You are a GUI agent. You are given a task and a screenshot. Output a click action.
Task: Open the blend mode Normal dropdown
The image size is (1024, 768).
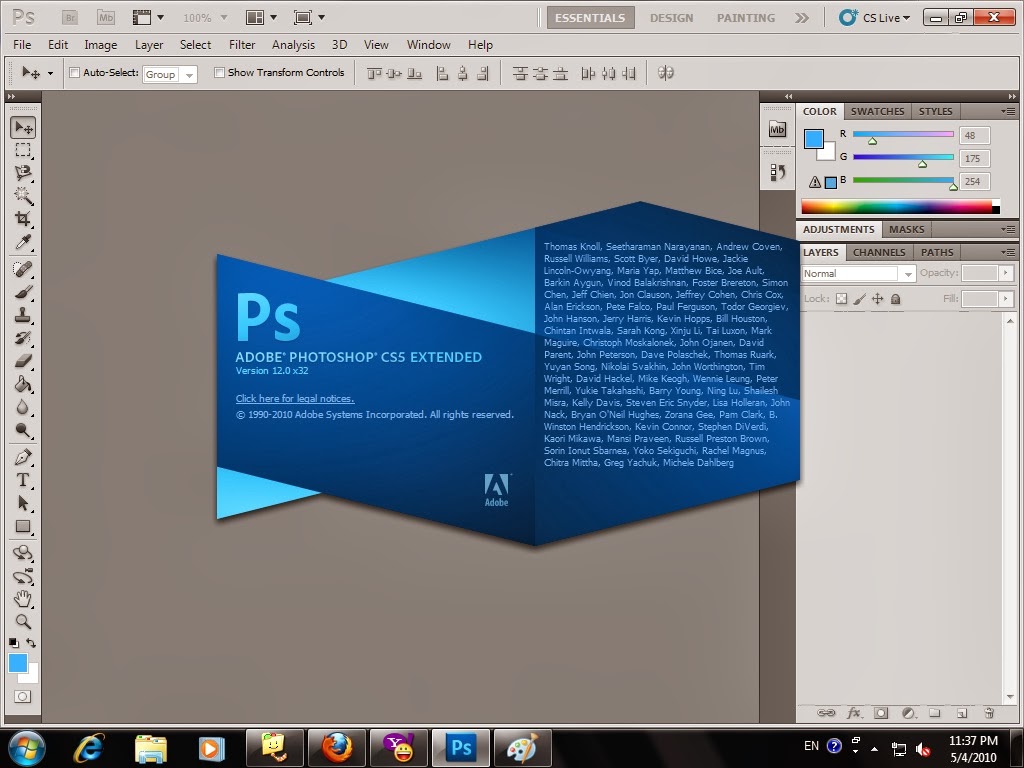(x=858, y=274)
